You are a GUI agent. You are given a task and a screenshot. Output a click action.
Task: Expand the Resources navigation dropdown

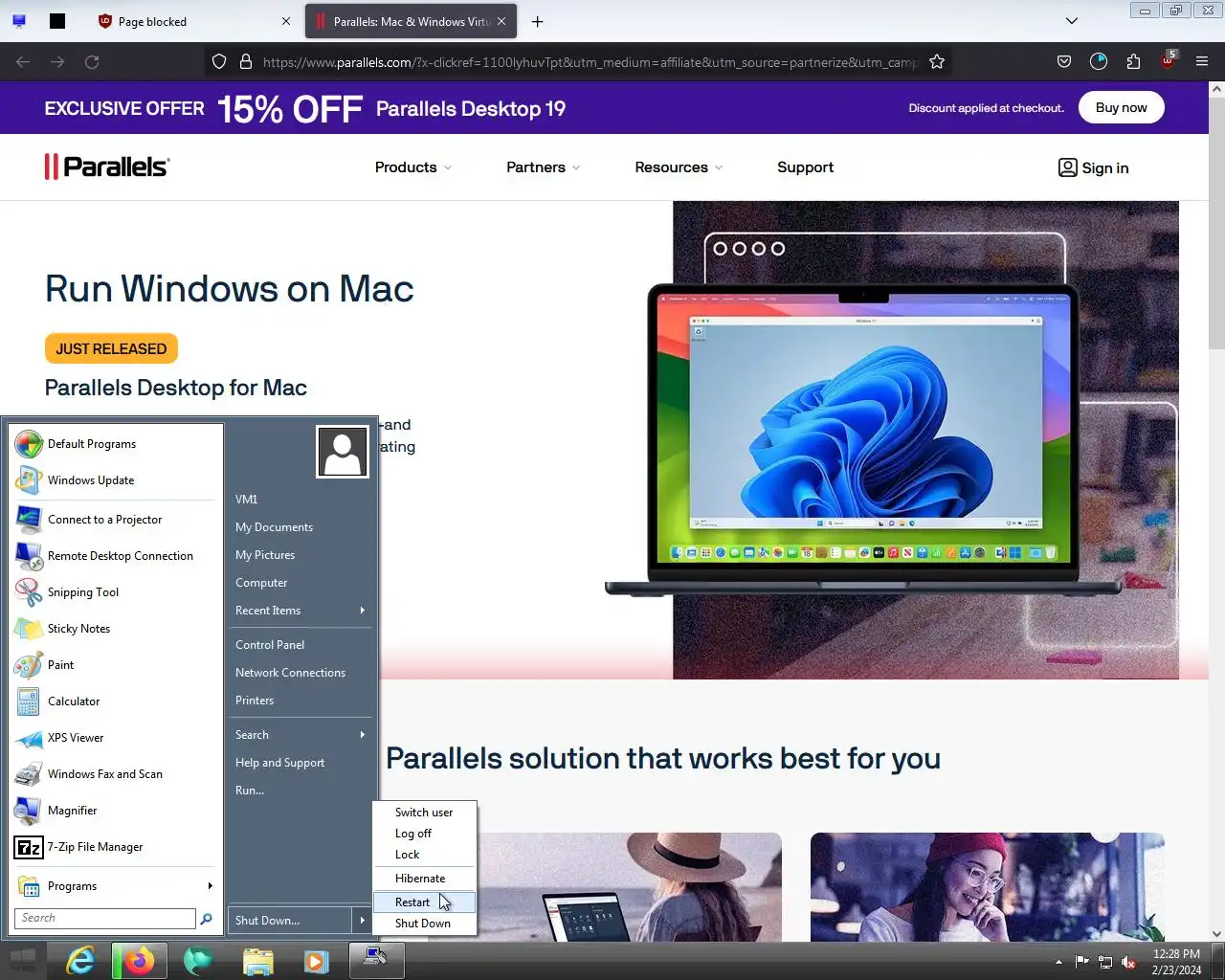click(679, 167)
